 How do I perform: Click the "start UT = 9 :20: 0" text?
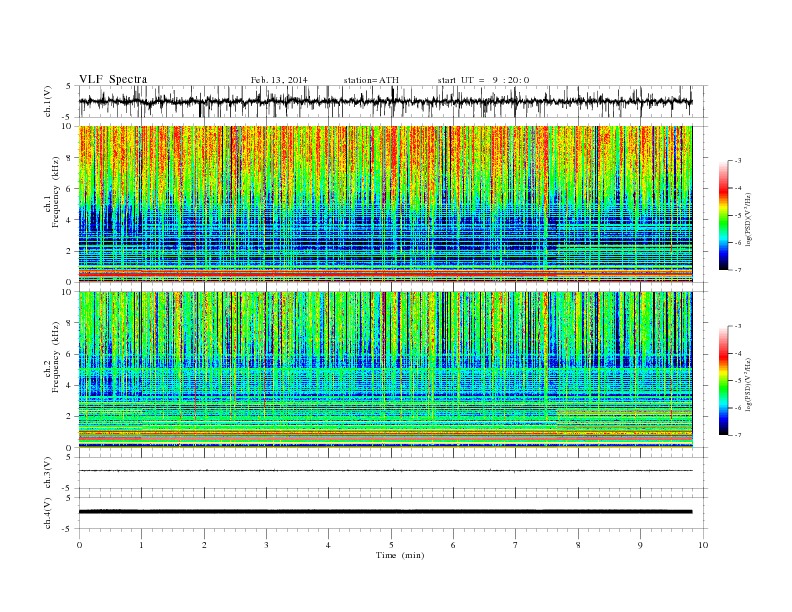(x=483, y=80)
